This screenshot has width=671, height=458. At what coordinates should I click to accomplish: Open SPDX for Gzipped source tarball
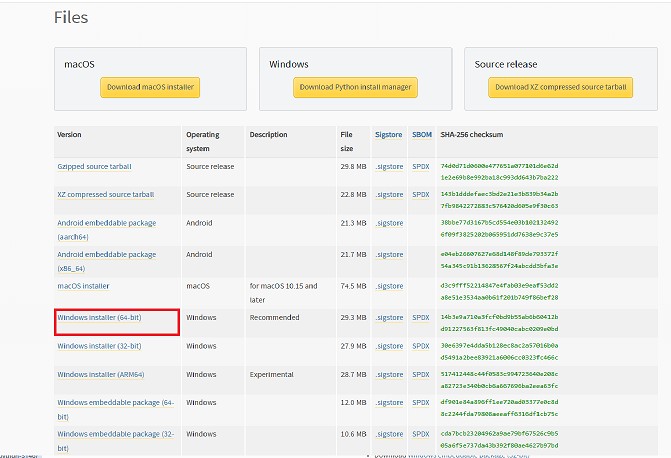421,167
